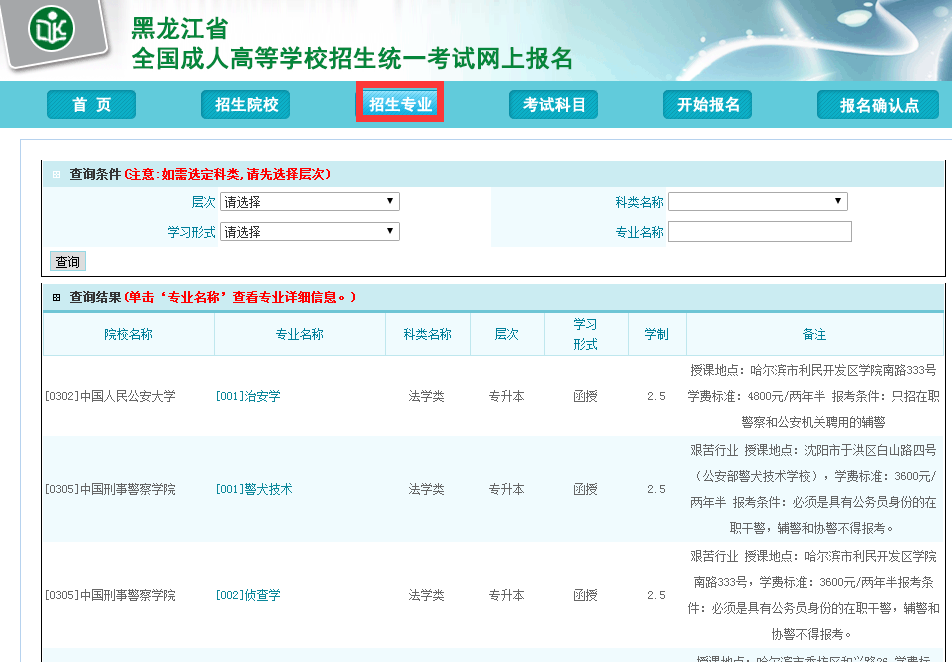Viewport: 952px width, 662px height.
Task: Click the 警犬技术 row remarks text
Action: (814, 489)
